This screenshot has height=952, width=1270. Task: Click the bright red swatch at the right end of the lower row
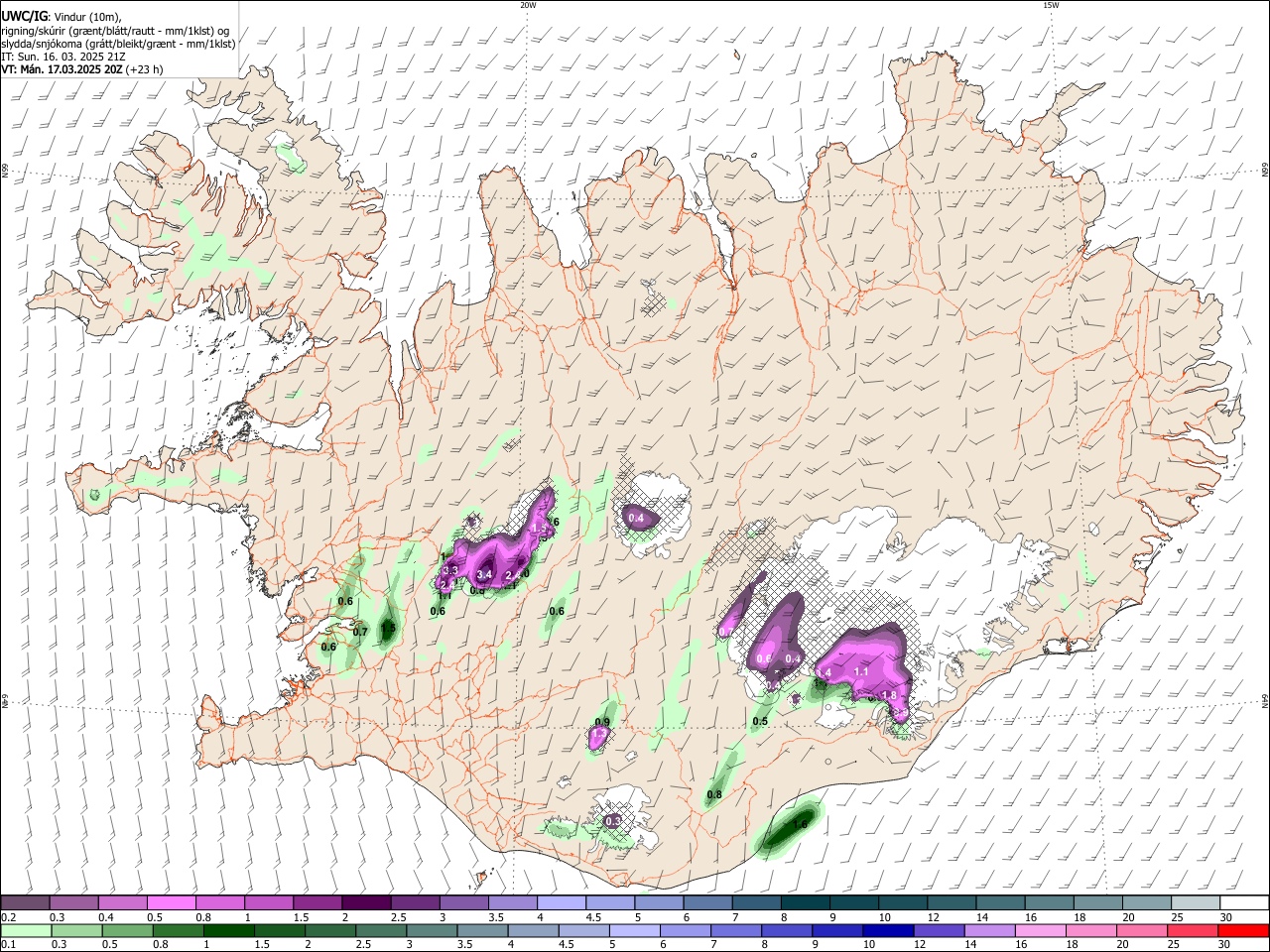1244,930
